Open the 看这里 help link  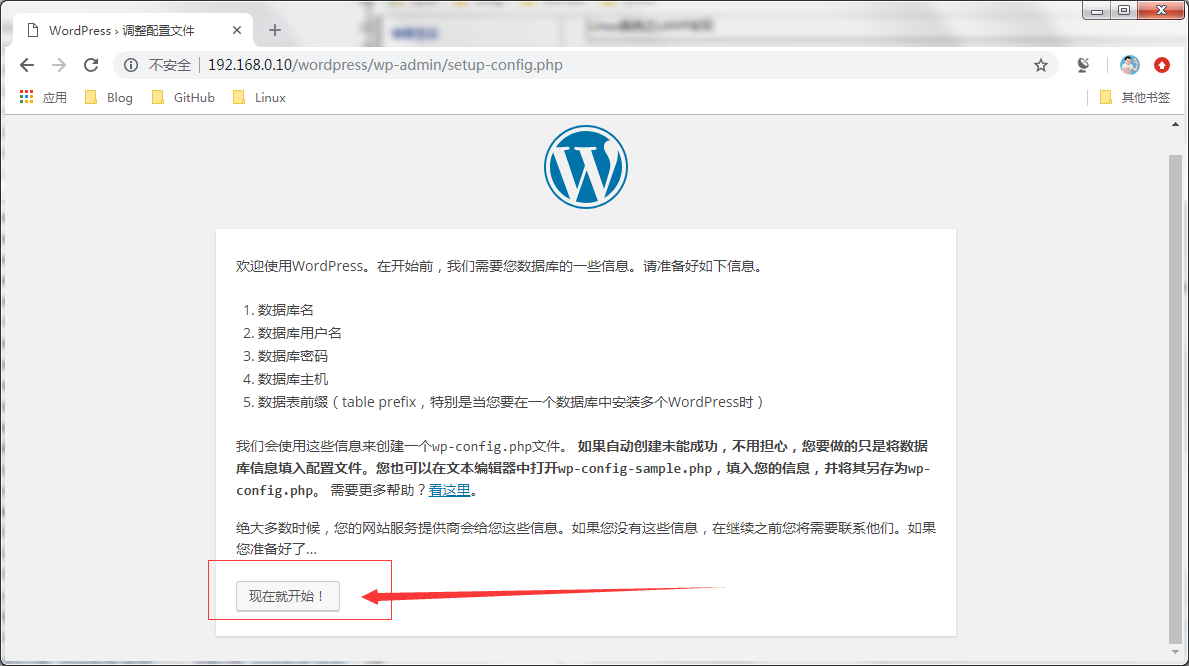tap(449, 491)
